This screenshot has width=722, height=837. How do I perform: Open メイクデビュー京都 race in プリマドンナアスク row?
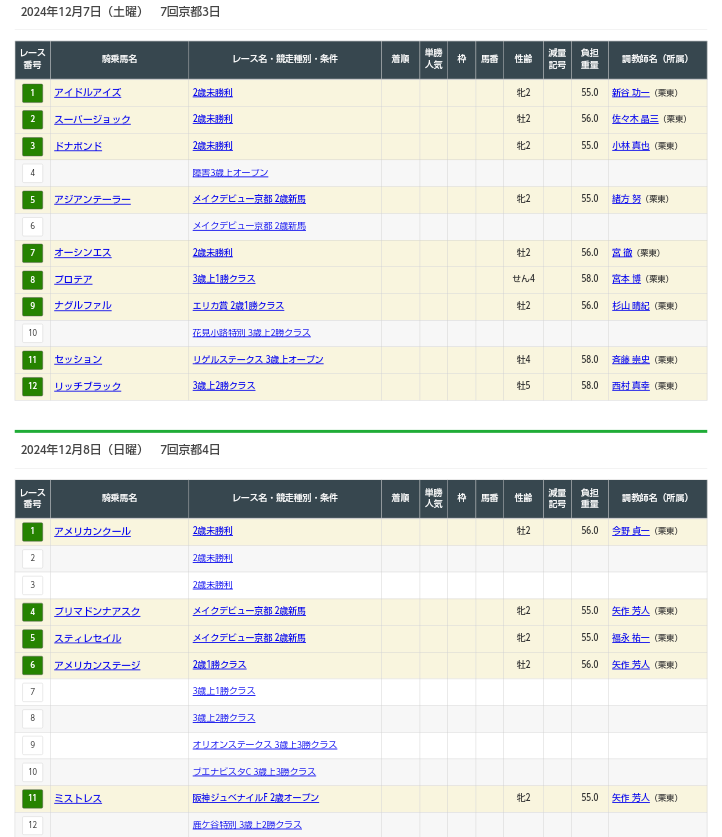coord(249,611)
